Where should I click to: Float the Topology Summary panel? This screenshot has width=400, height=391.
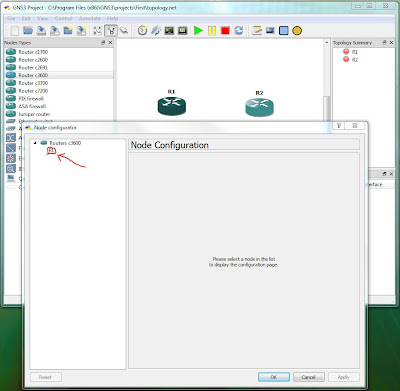click(x=384, y=43)
